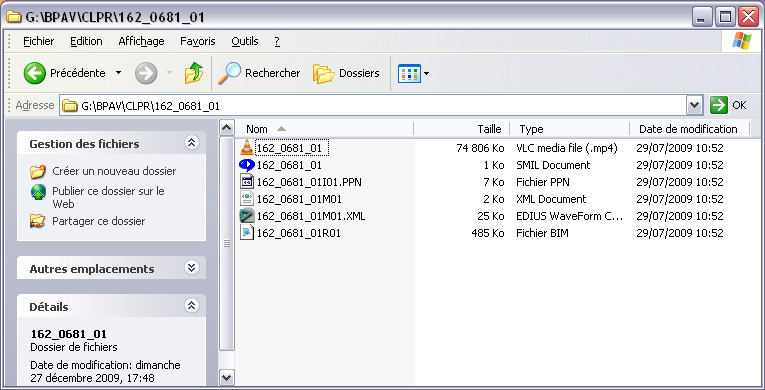Open the Affichage menu
The height and width of the screenshot is (390, 765).
point(141,41)
